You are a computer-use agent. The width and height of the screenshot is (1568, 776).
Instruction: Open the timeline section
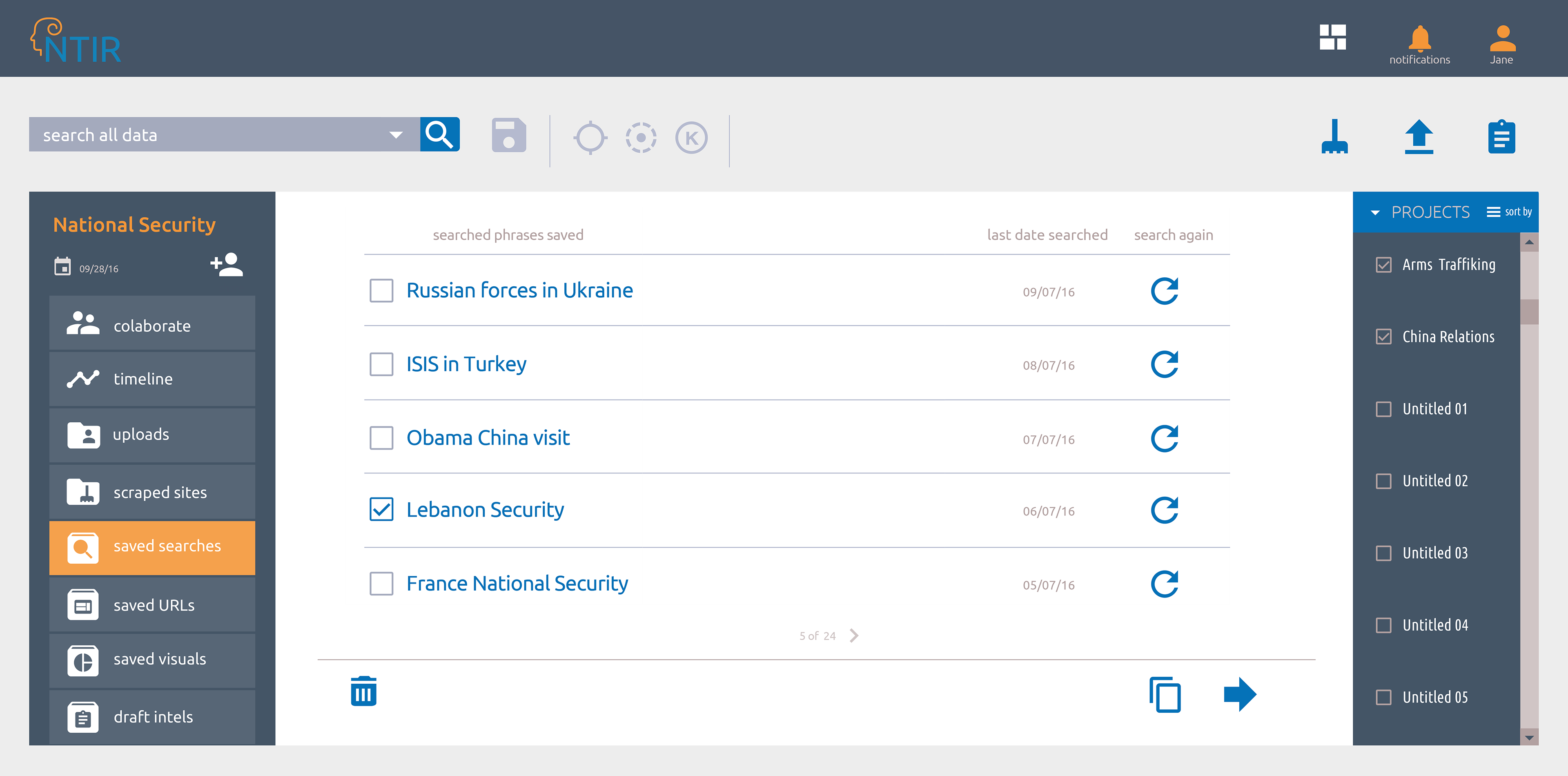point(152,379)
